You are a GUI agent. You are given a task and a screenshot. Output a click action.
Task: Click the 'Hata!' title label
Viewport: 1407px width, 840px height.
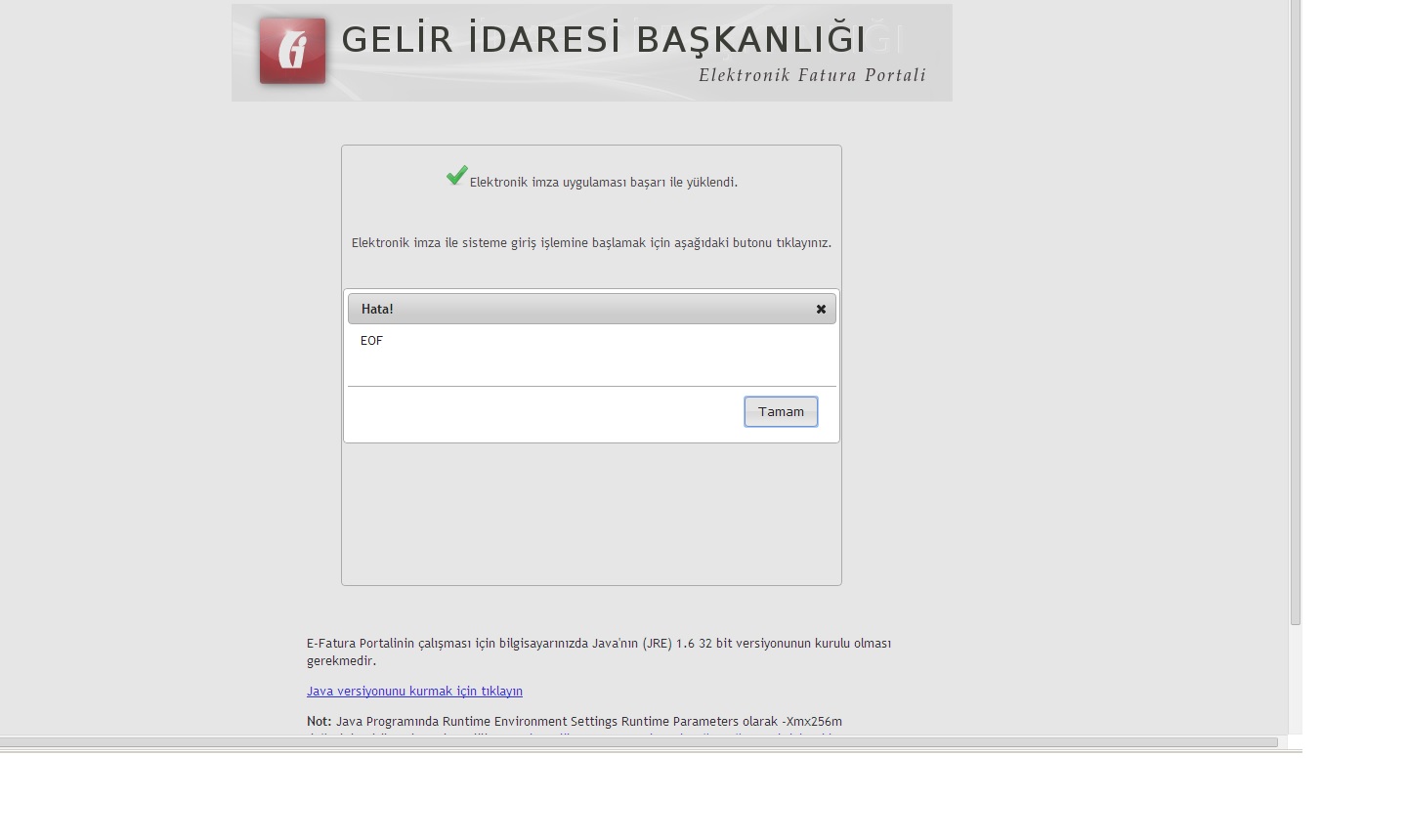click(x=377, y=309)
